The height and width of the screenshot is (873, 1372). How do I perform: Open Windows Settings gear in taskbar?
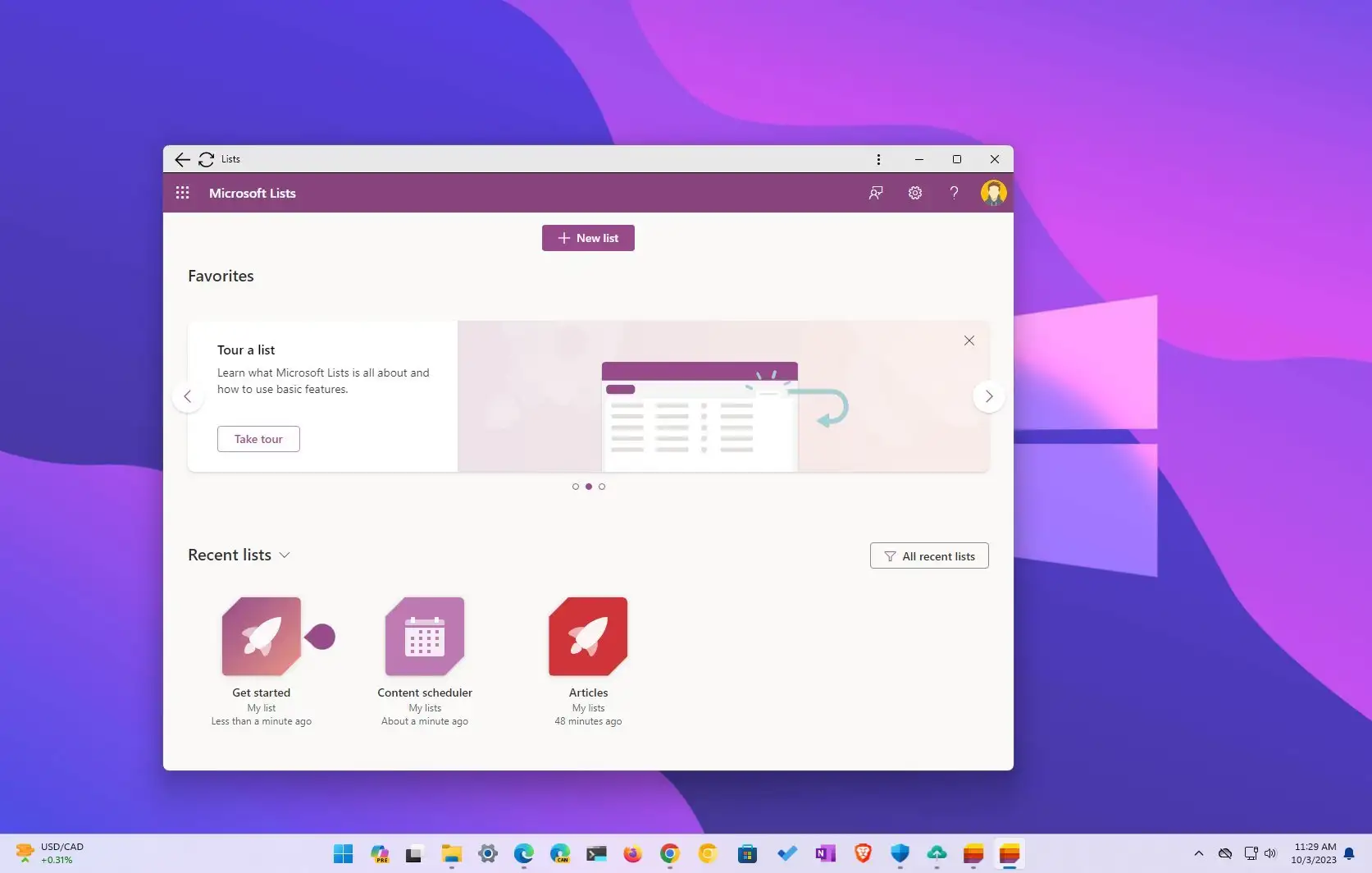(x=488, y=854)
